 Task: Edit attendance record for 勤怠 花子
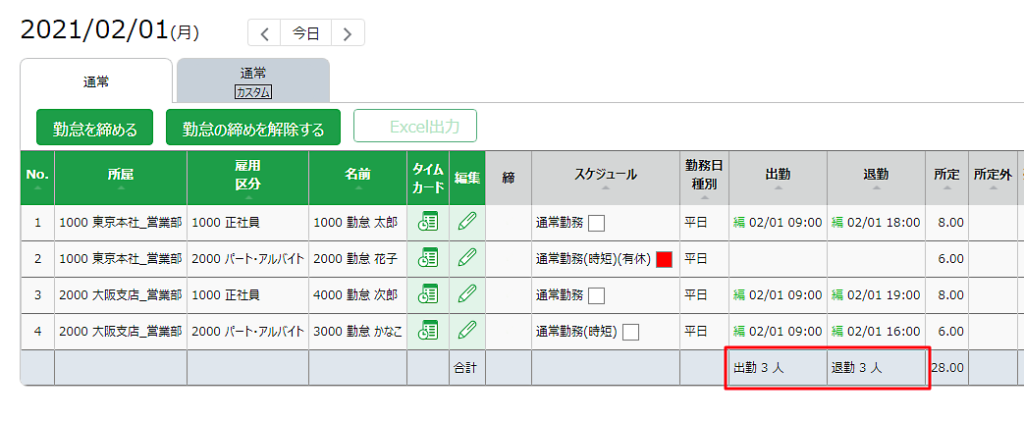coord(467,258)
